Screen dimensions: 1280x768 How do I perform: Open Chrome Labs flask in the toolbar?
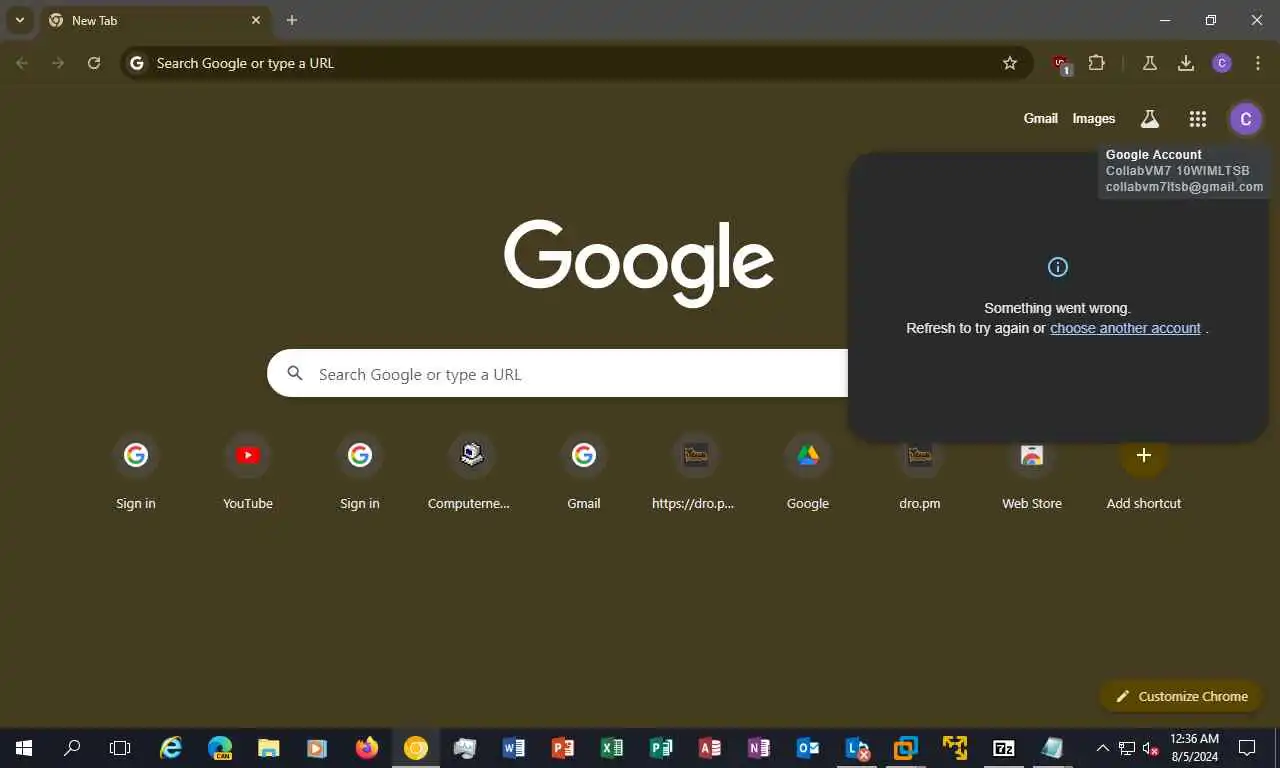click(x=1150, y=63)
